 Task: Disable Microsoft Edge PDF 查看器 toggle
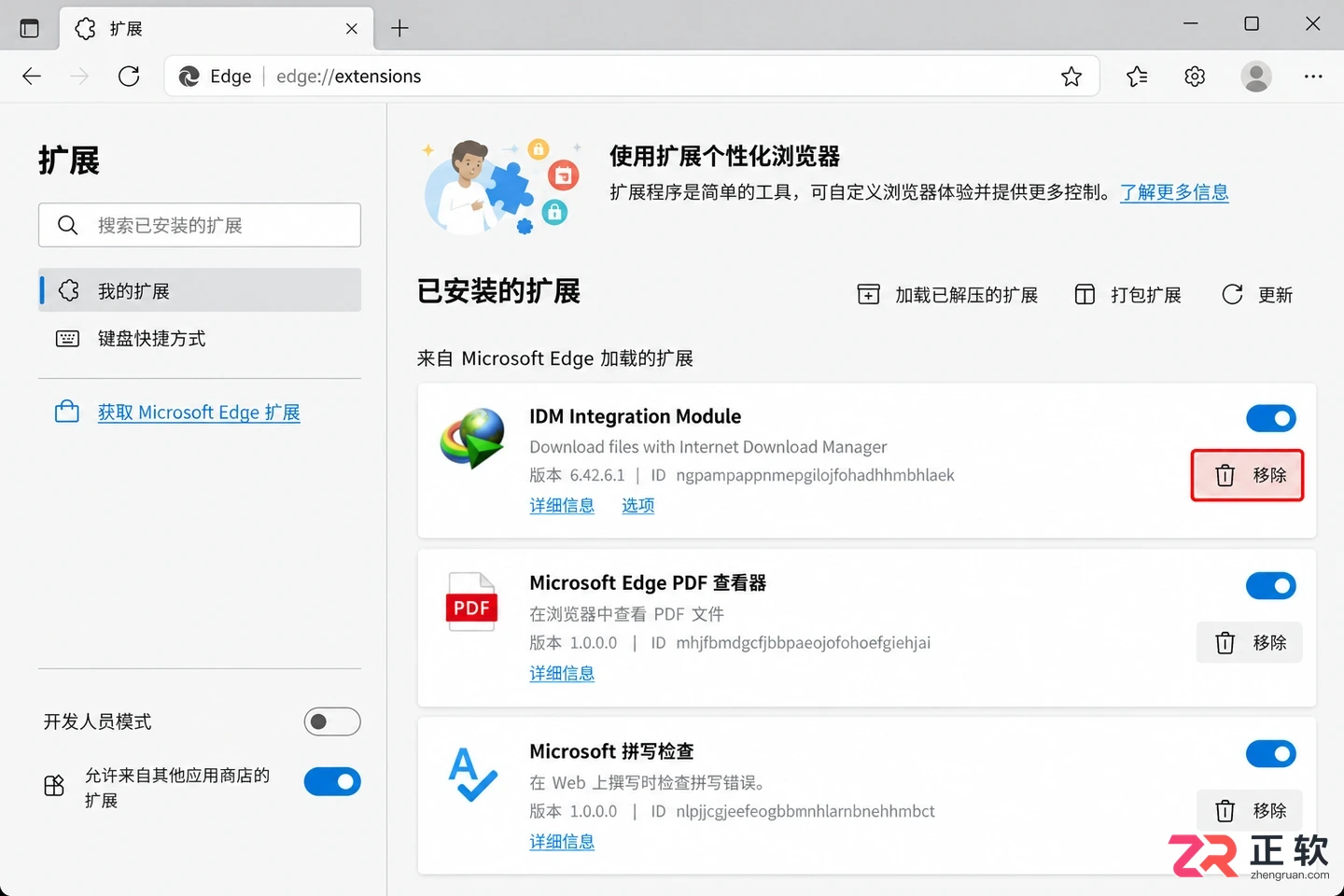click(1271, 586)
